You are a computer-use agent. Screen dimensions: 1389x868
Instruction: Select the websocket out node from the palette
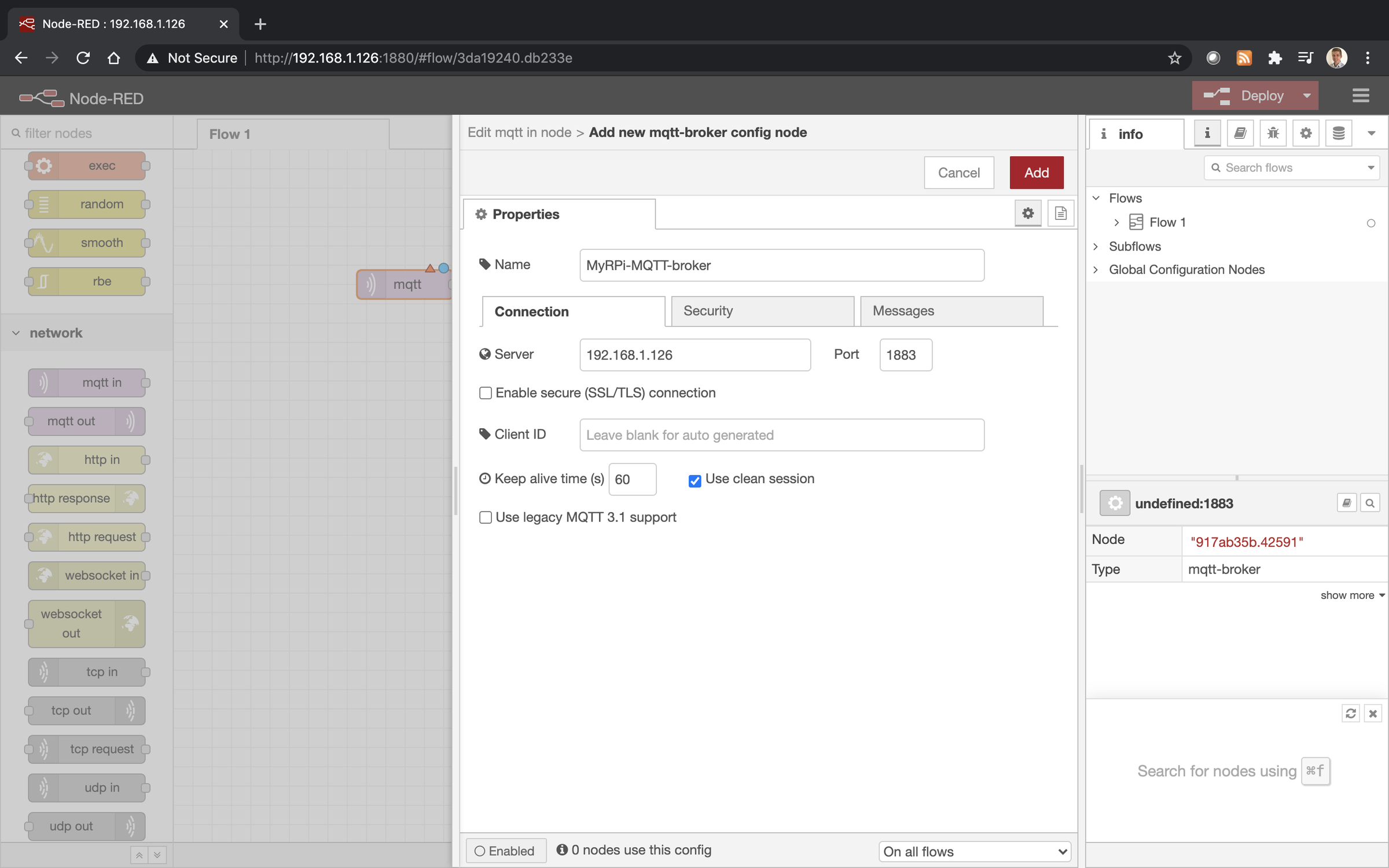86,623
